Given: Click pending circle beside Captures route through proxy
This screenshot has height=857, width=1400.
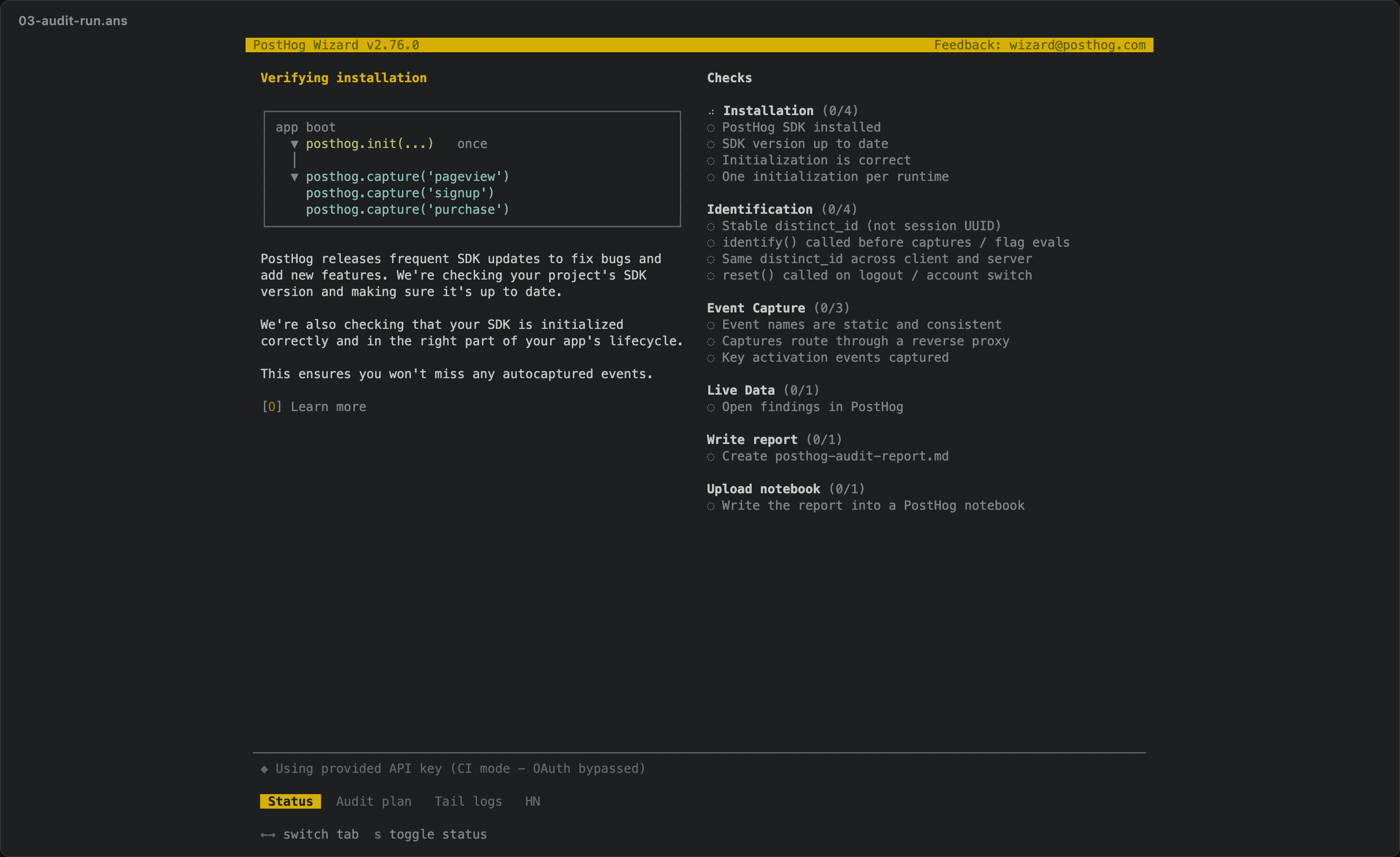Looking at the screenshot, I should click(x=711, y=342).
